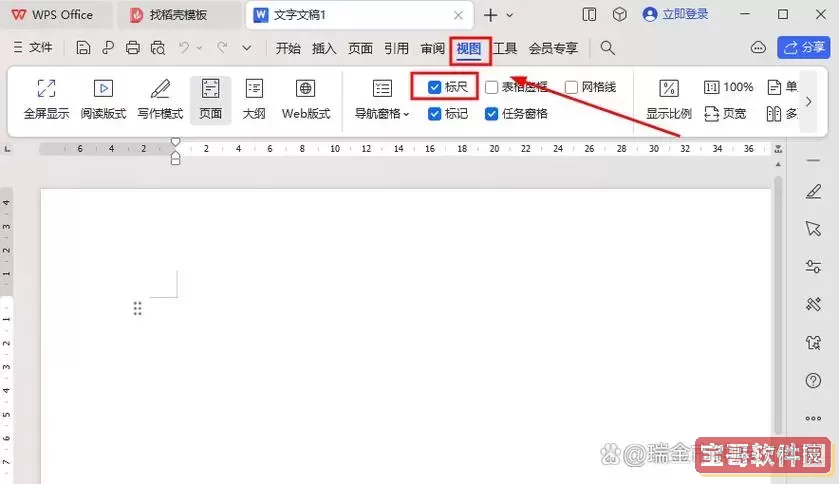Click the cube icon in title bar
This screenshot has height=484, width=839.
620,14
